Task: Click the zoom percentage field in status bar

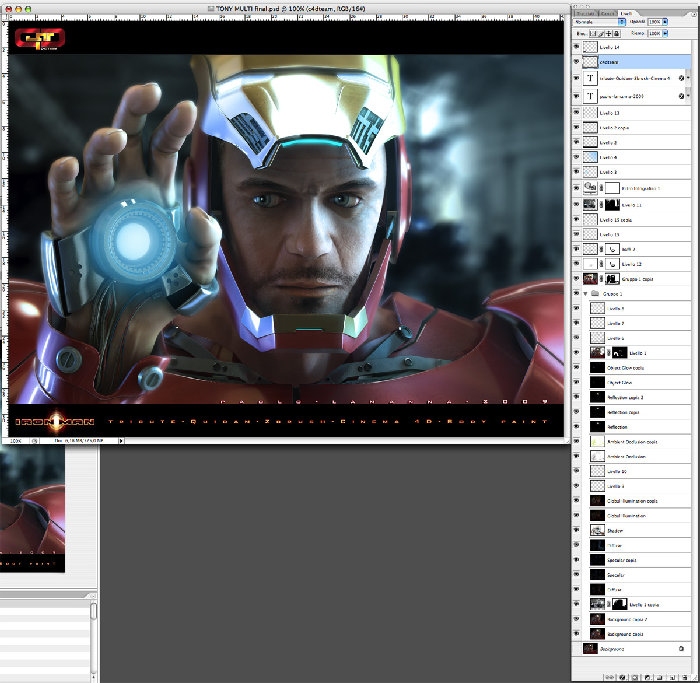Action: pos(16,441)
